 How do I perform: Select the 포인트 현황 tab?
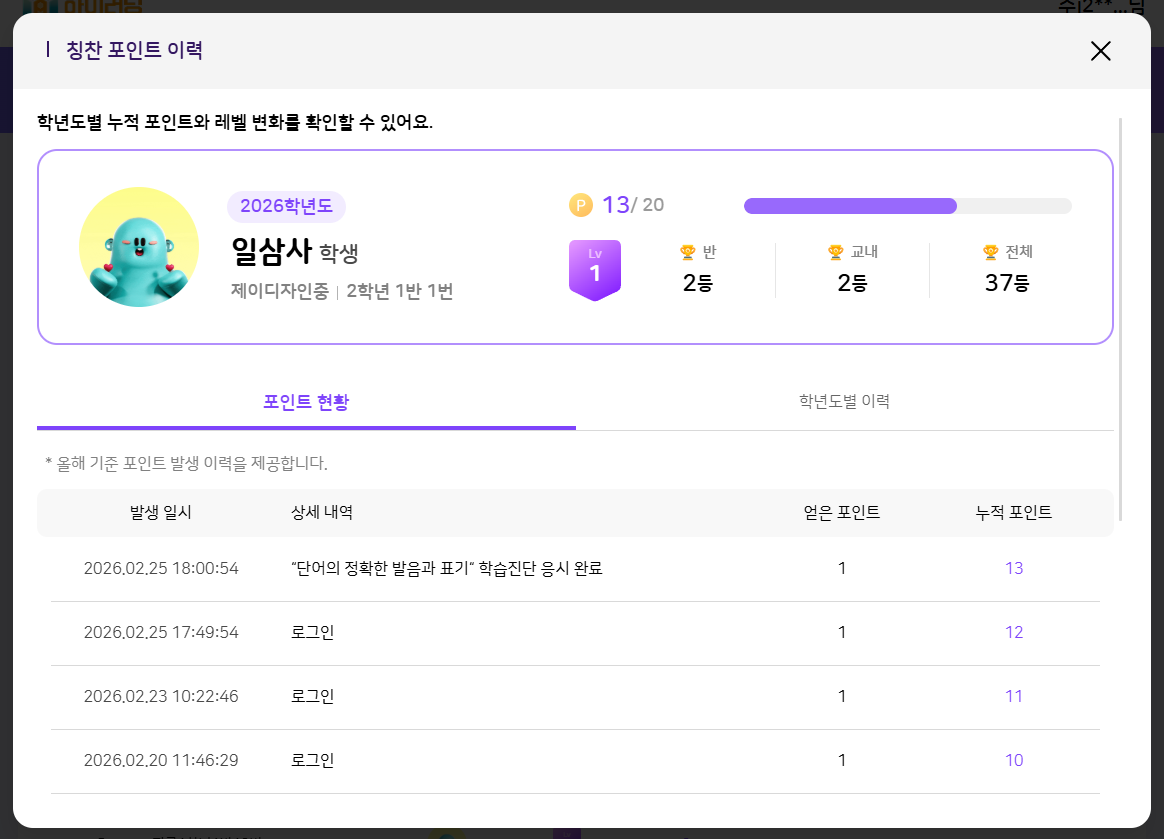pos(306,402)
